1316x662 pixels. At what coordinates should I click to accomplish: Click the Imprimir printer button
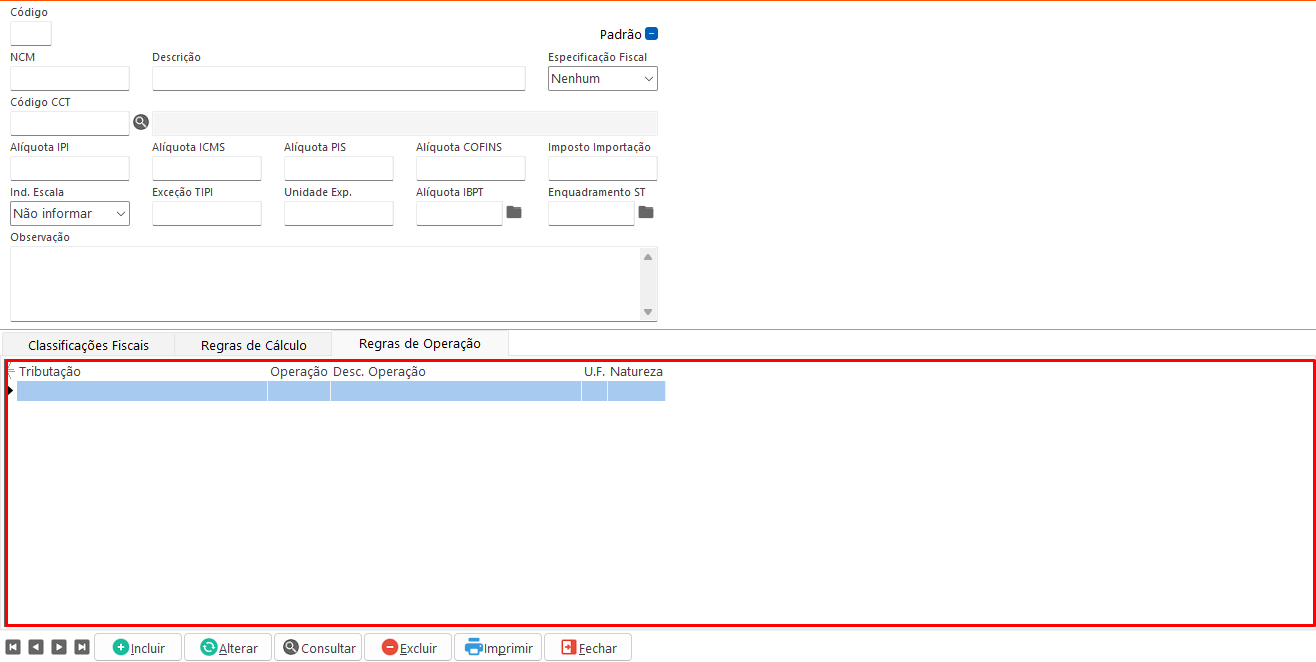tap(498, 648)
